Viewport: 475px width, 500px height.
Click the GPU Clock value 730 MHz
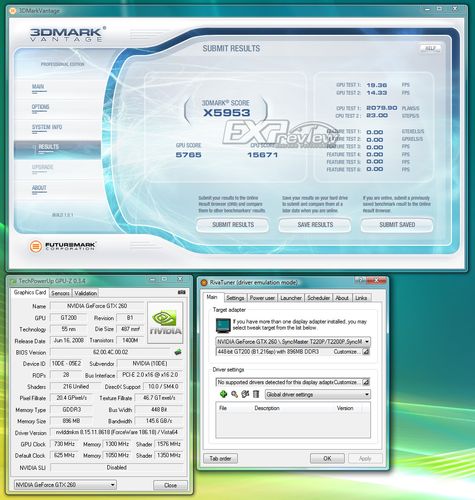click(64, 444)
